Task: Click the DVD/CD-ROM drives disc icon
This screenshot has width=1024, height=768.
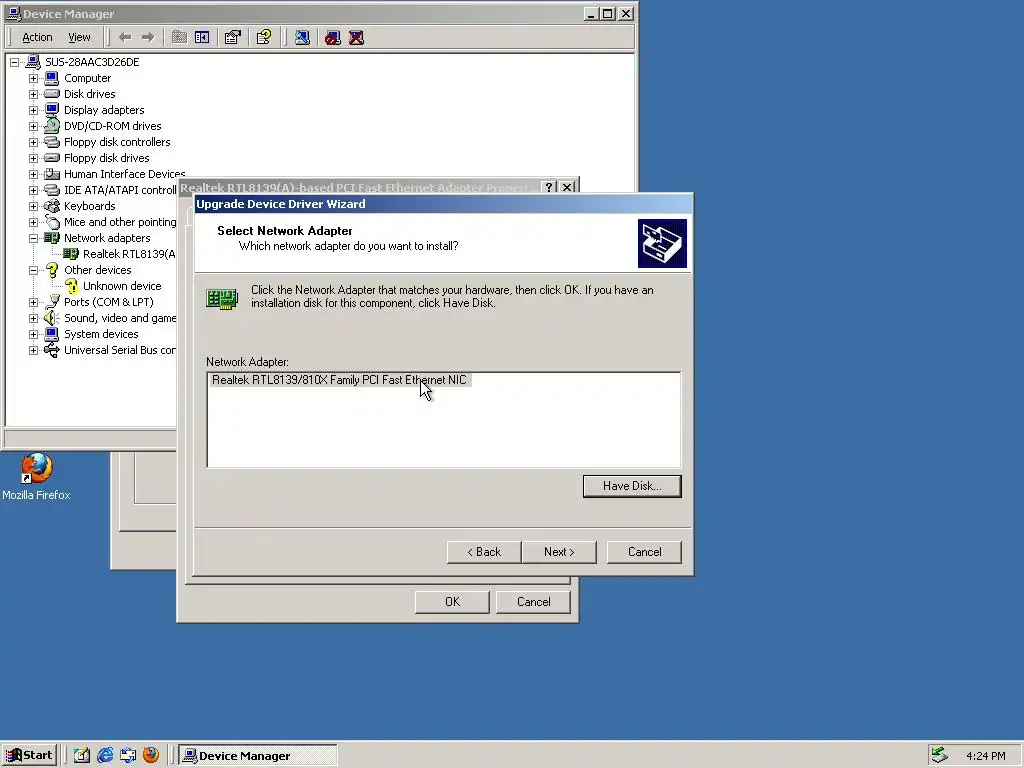Action: [x=52, y=126]
